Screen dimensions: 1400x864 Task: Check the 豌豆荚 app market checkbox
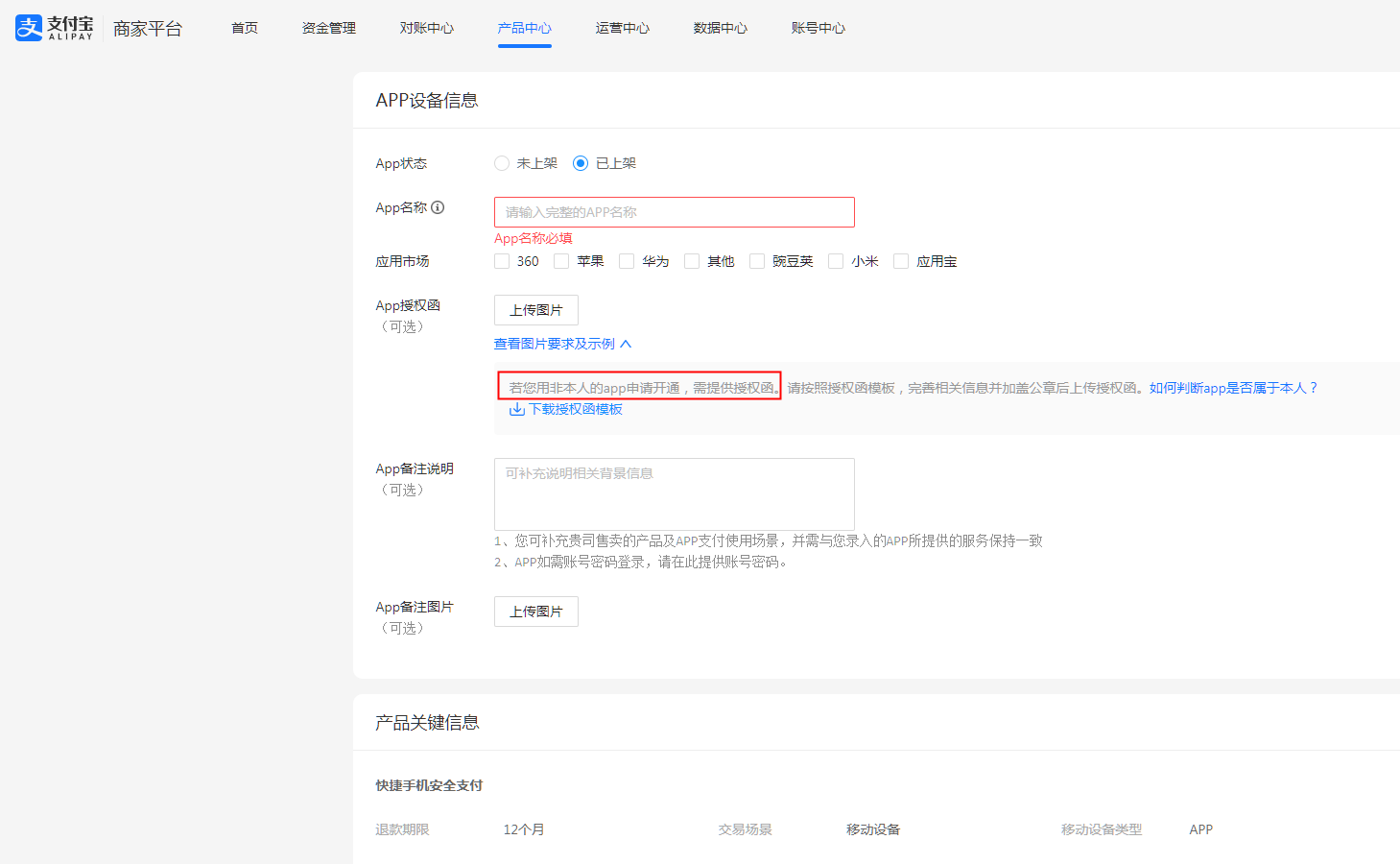tap(757, 261)
